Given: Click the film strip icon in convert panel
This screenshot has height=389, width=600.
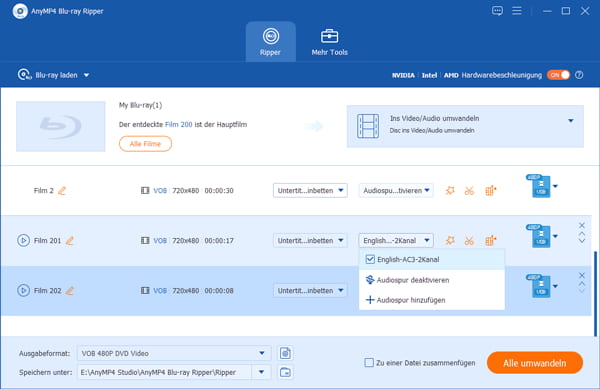Looking at the screenshot, I should (368, 126).
